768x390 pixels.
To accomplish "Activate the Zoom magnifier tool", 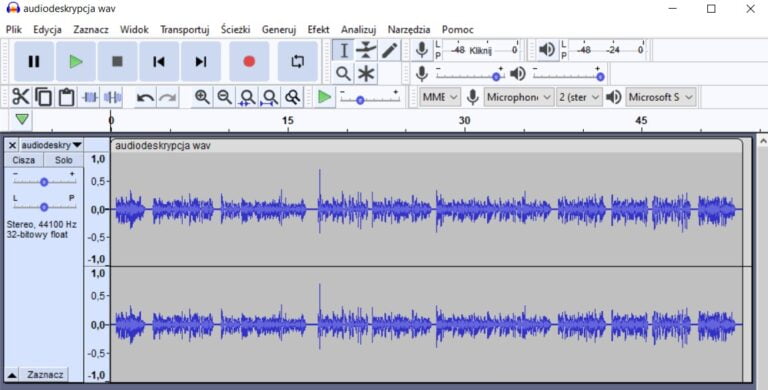I will (x=343, y=74).
